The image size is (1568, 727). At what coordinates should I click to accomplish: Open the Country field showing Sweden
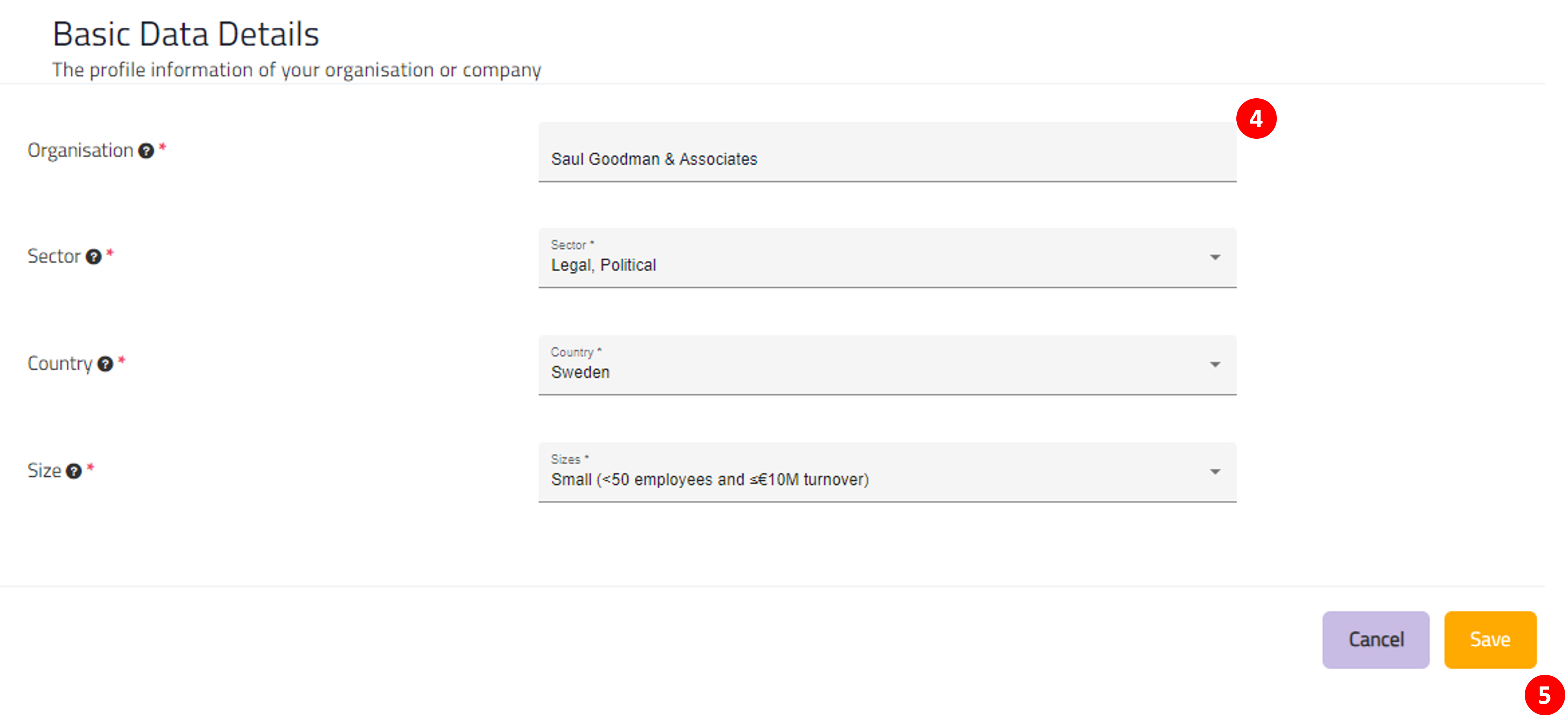[887, 365]
